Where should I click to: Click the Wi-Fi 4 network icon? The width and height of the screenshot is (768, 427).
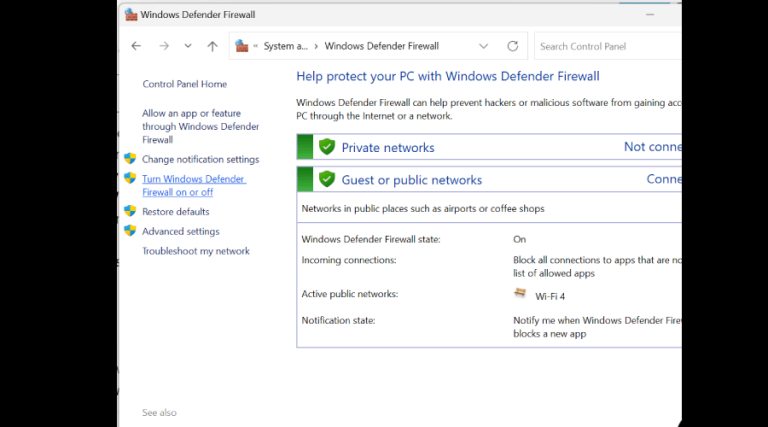pyautogui.click(x=520, y=294)
